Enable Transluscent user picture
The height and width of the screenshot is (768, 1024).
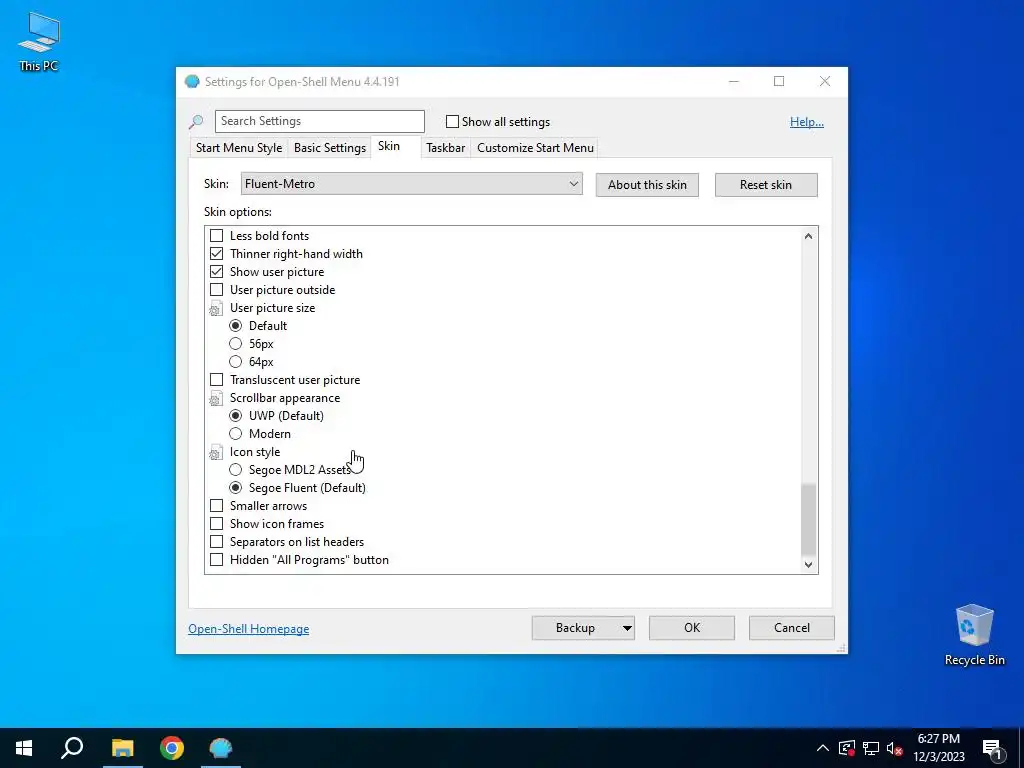[x=216, y=379]
